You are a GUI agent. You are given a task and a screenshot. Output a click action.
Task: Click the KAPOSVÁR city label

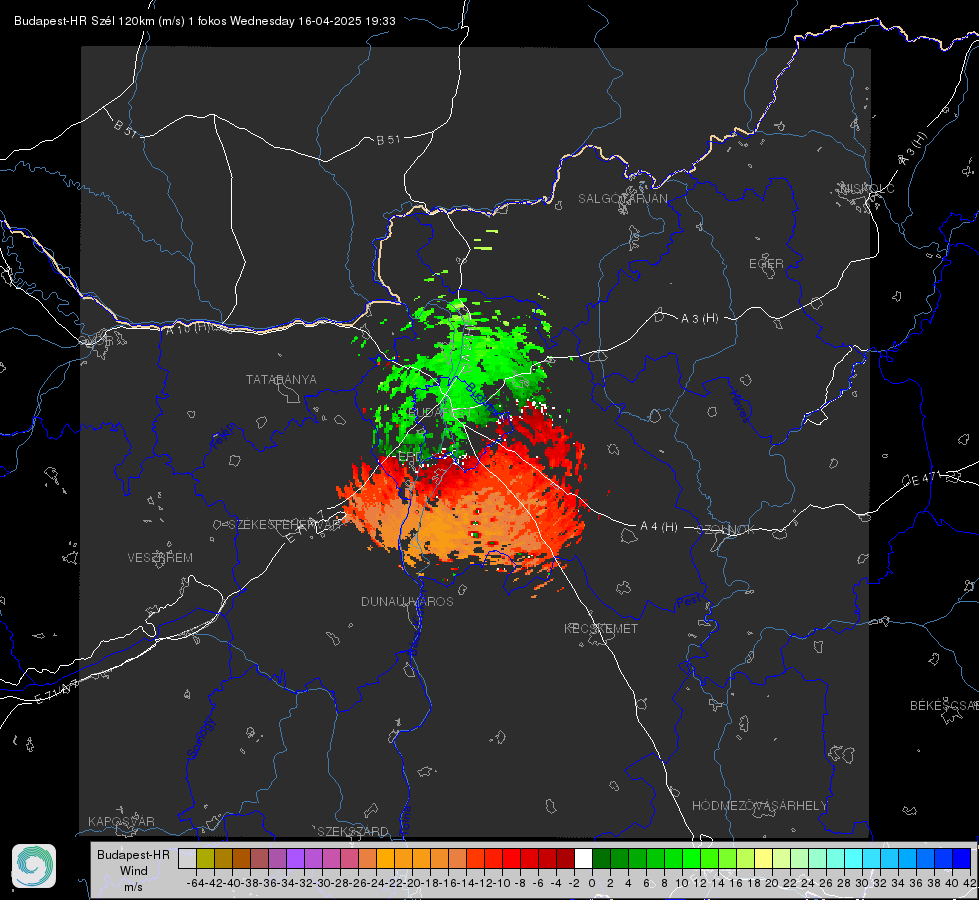point(121,821)
